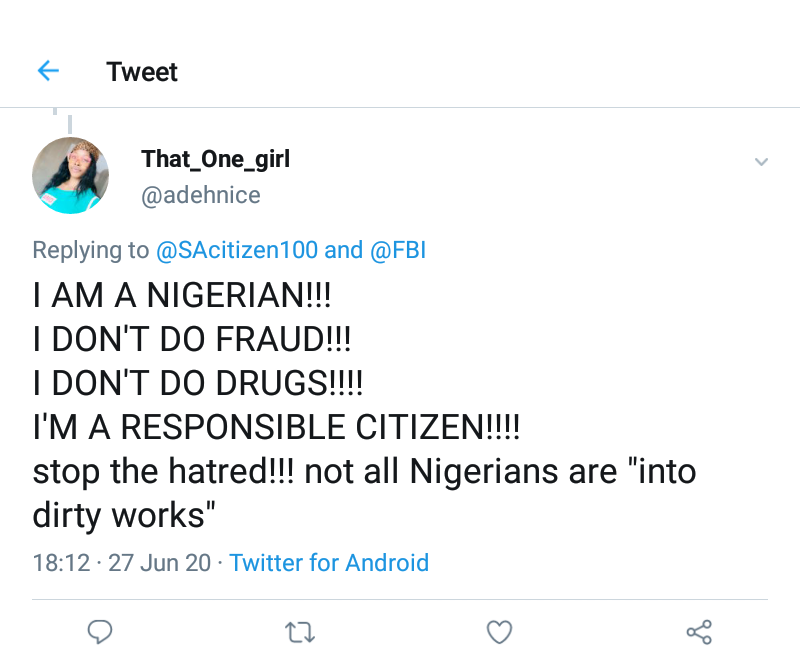Open the reply speech bubble icon
Viewport: 800px width, 659px height.
(x=100, y=632)
